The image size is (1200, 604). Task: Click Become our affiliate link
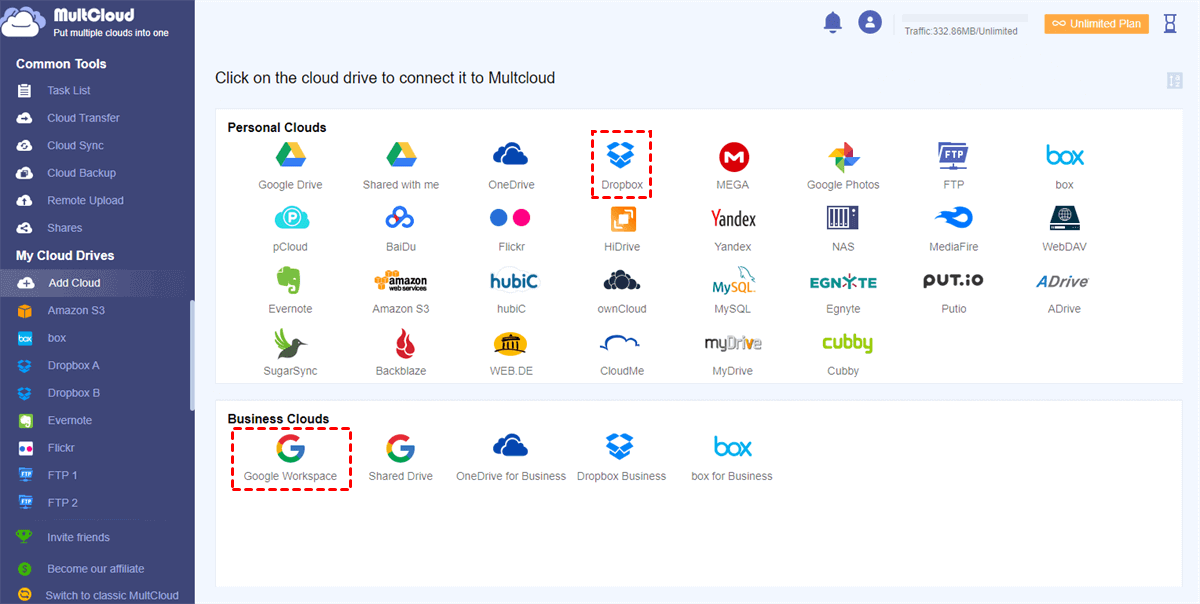point(96,569)
